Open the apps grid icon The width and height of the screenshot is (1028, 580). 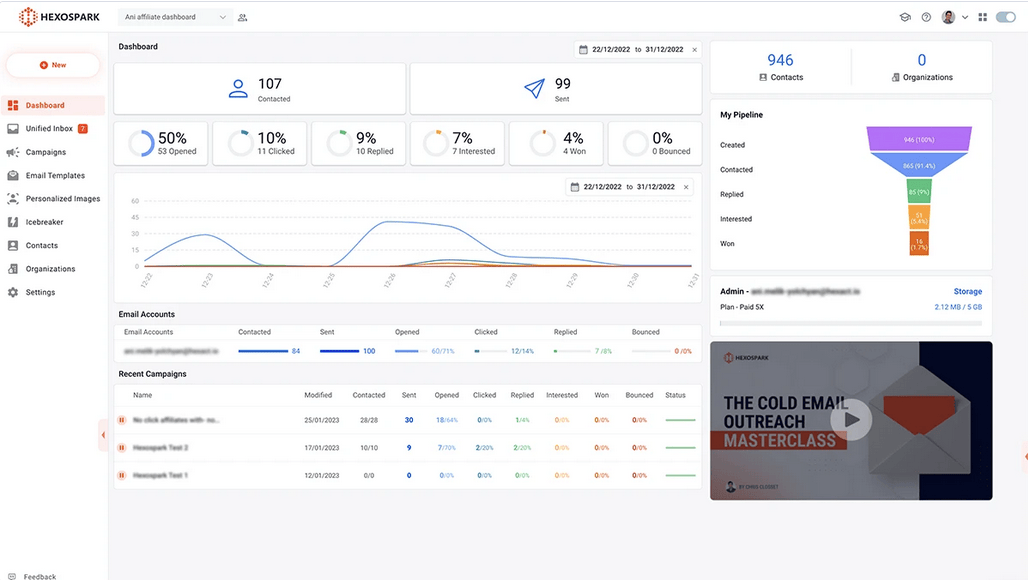click(984, 17)
